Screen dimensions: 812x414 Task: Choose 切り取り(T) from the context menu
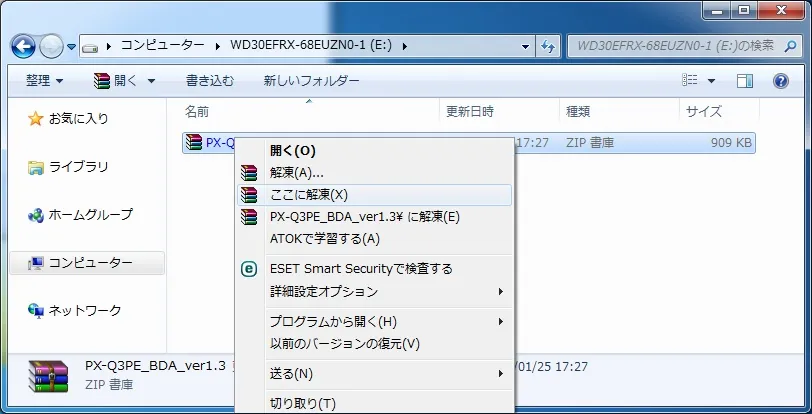(375, 404)
